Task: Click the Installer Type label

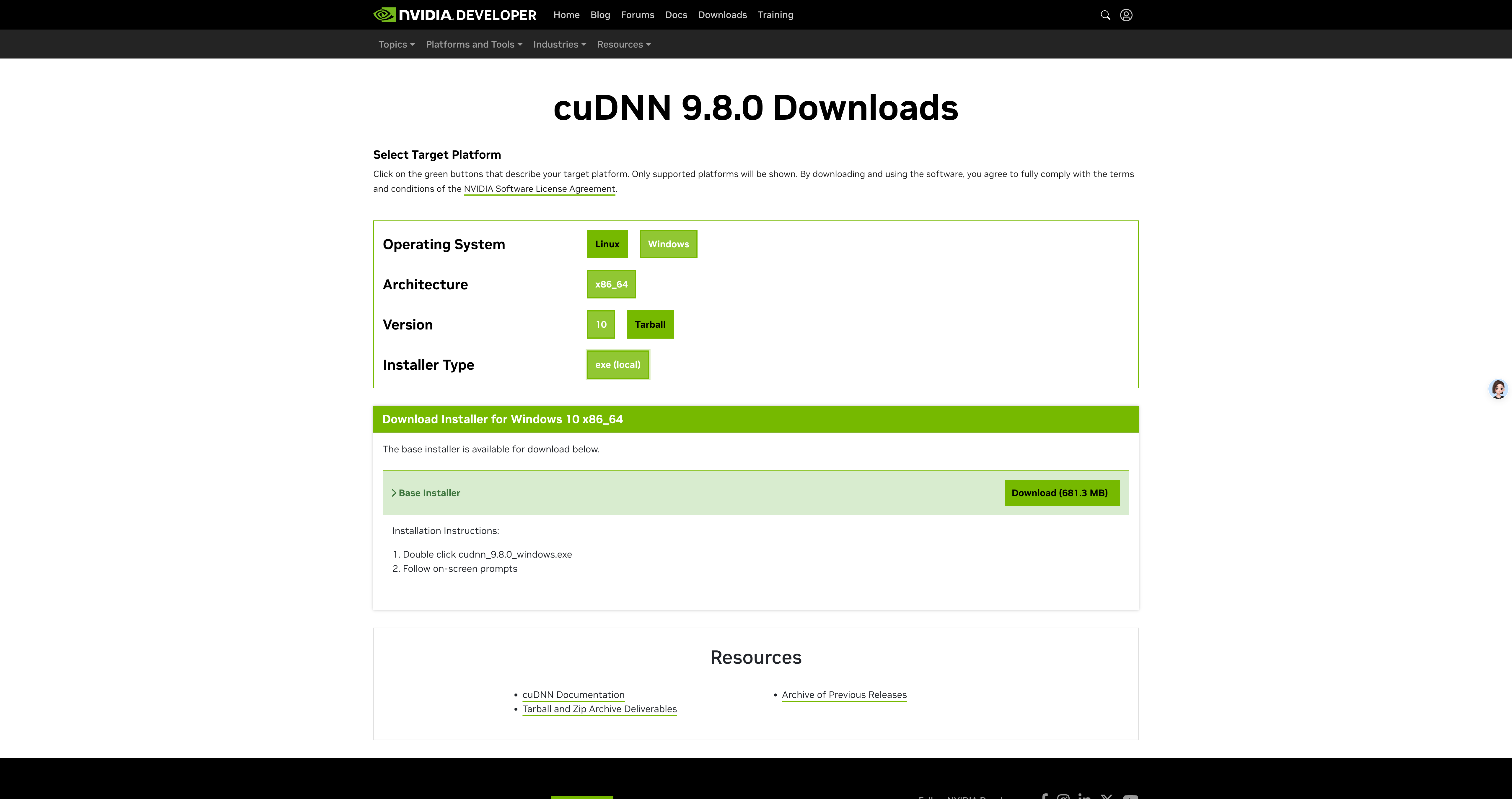Action: pos(428,365)
